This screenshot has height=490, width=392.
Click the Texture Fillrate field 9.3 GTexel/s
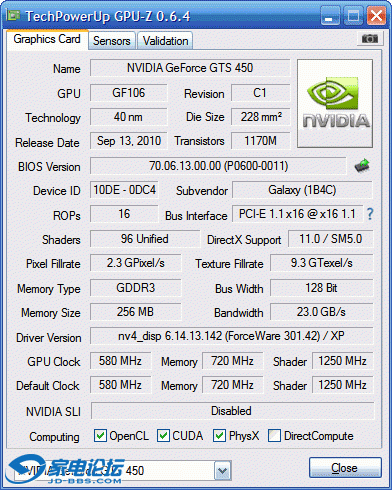pyautogui.click(x=321, y=263)
